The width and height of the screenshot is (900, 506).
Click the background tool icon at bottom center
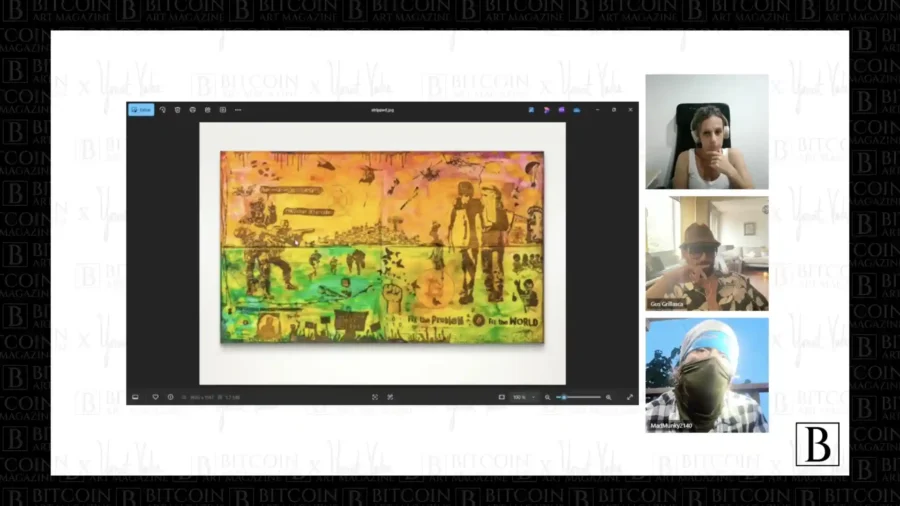pyautogui.click(x=390, y=397)
